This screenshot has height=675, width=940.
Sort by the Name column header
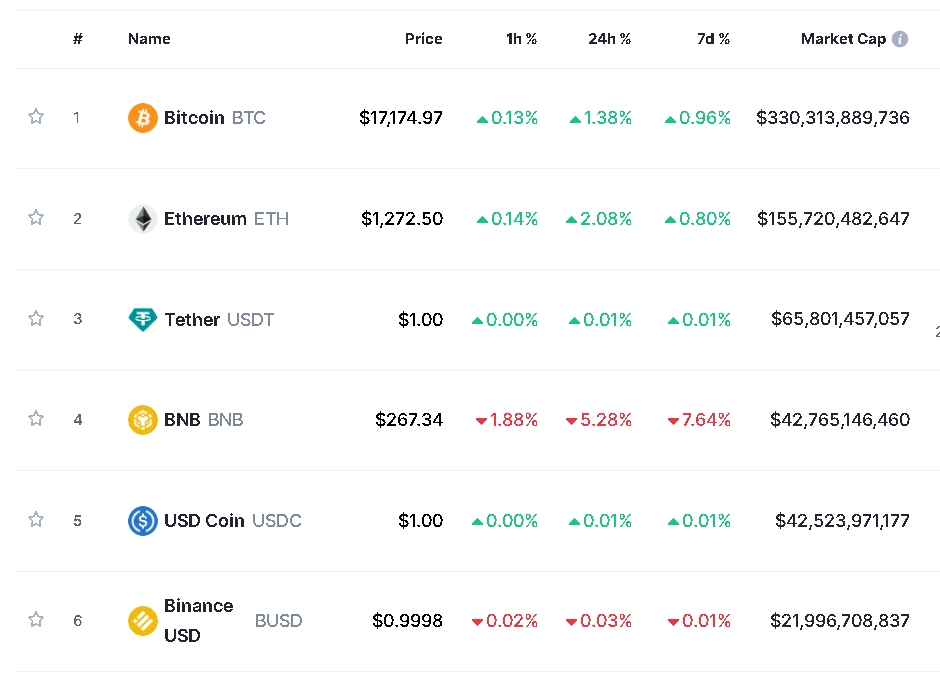click(x=149, y=39)
